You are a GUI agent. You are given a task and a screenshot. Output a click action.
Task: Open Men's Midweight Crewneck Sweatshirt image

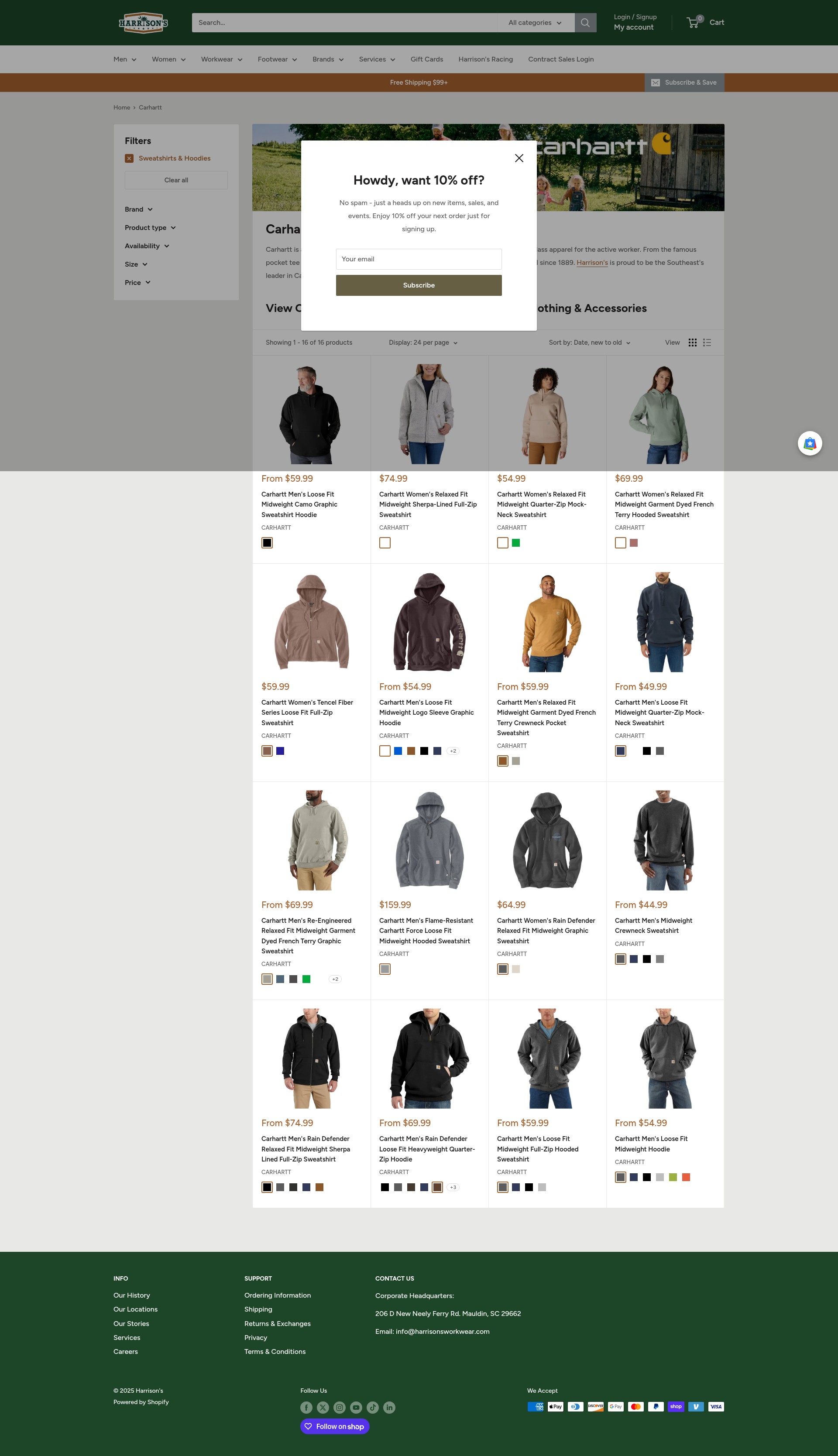[x=665, y=840]
